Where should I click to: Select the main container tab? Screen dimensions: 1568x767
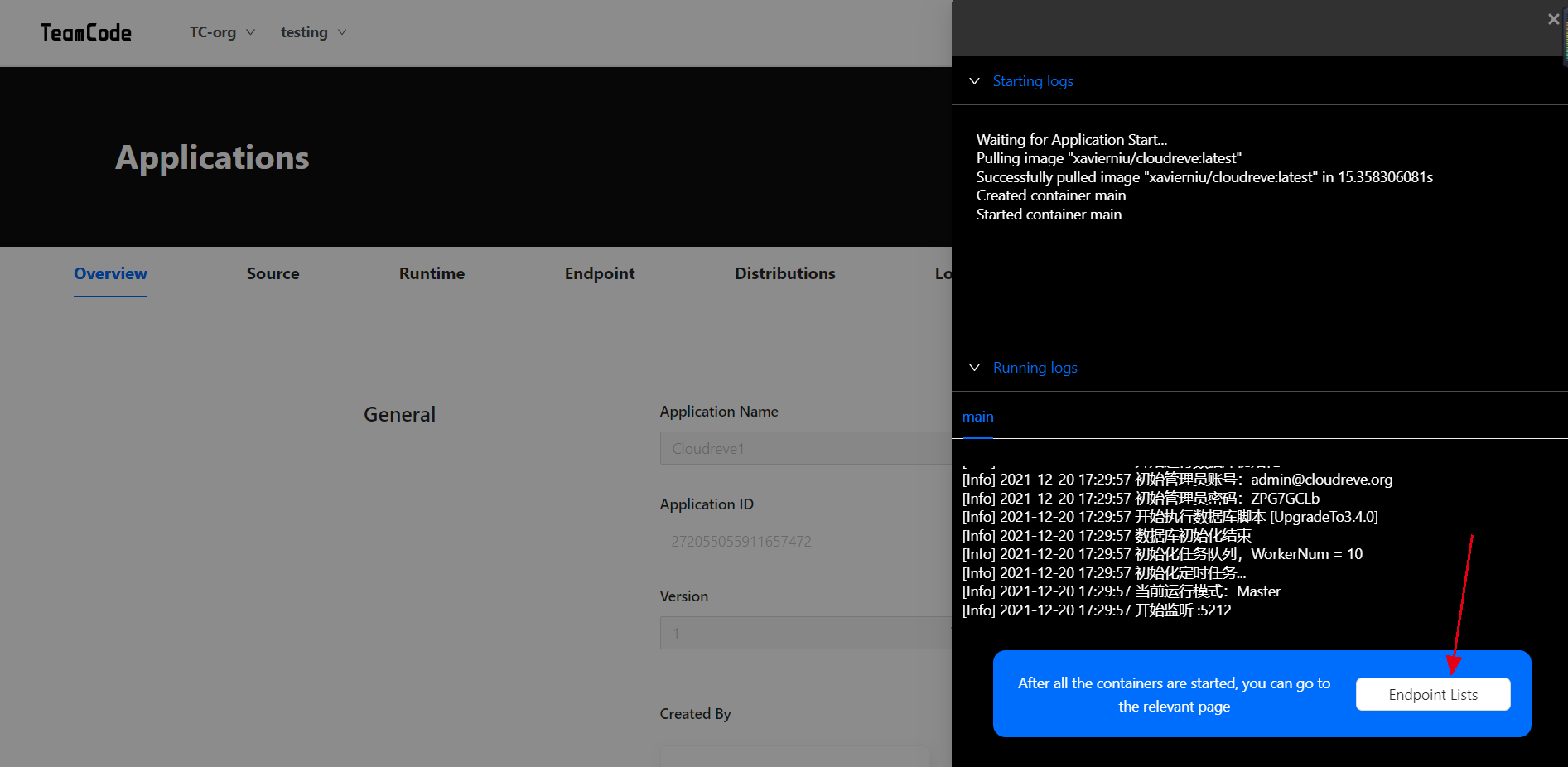pyautogui.click(x=977, y=417)
